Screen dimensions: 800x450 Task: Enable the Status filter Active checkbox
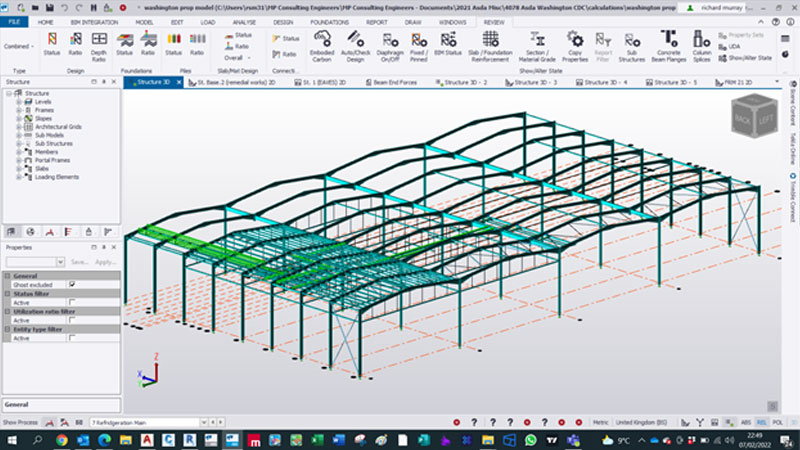click(x=72, y=302)
